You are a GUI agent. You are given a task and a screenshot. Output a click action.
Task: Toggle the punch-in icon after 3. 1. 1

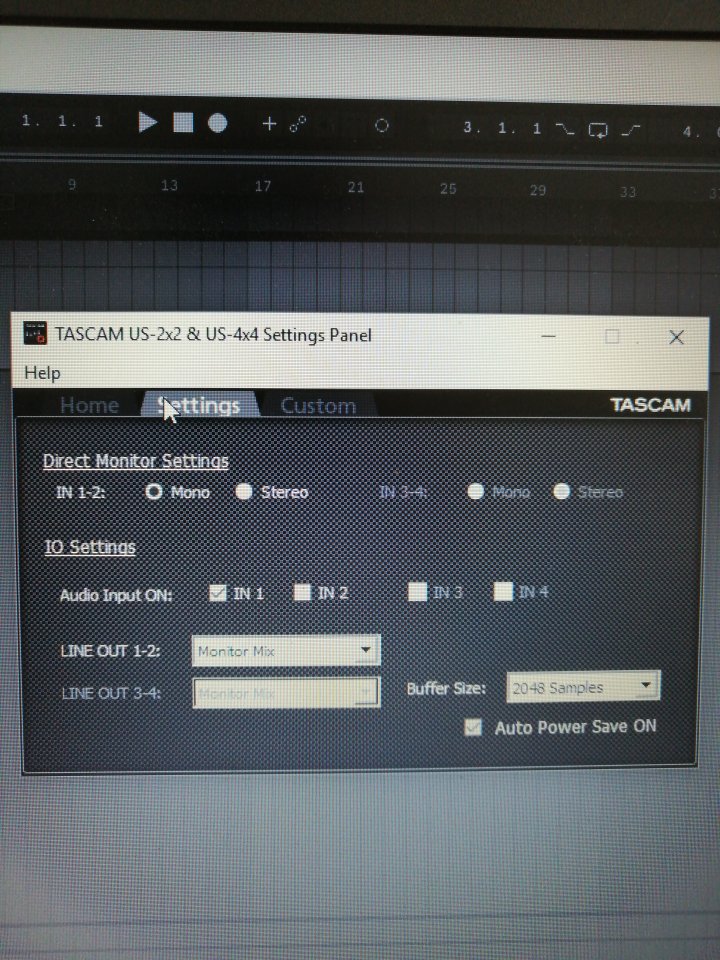click(564, 129)
